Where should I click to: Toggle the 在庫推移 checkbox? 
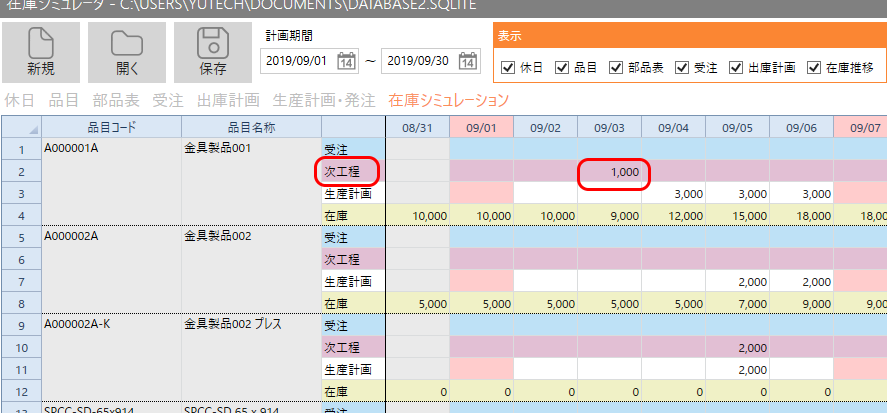[814, 68]
